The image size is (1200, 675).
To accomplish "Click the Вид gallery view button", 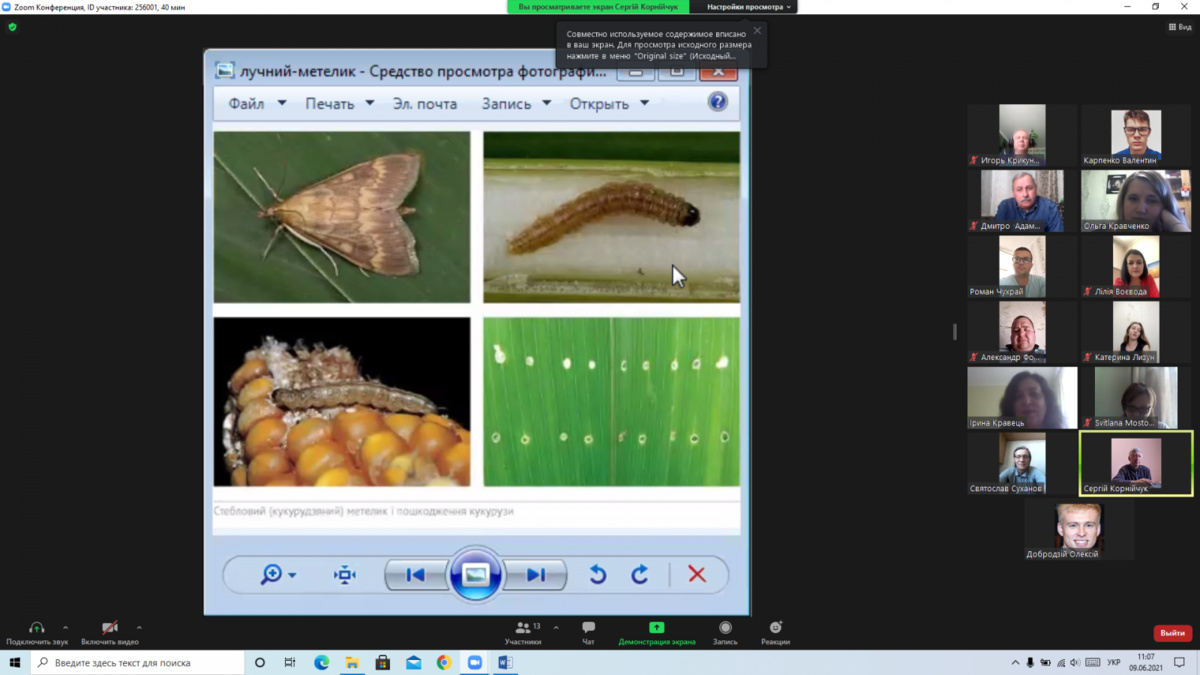I will pos(1180,27).
